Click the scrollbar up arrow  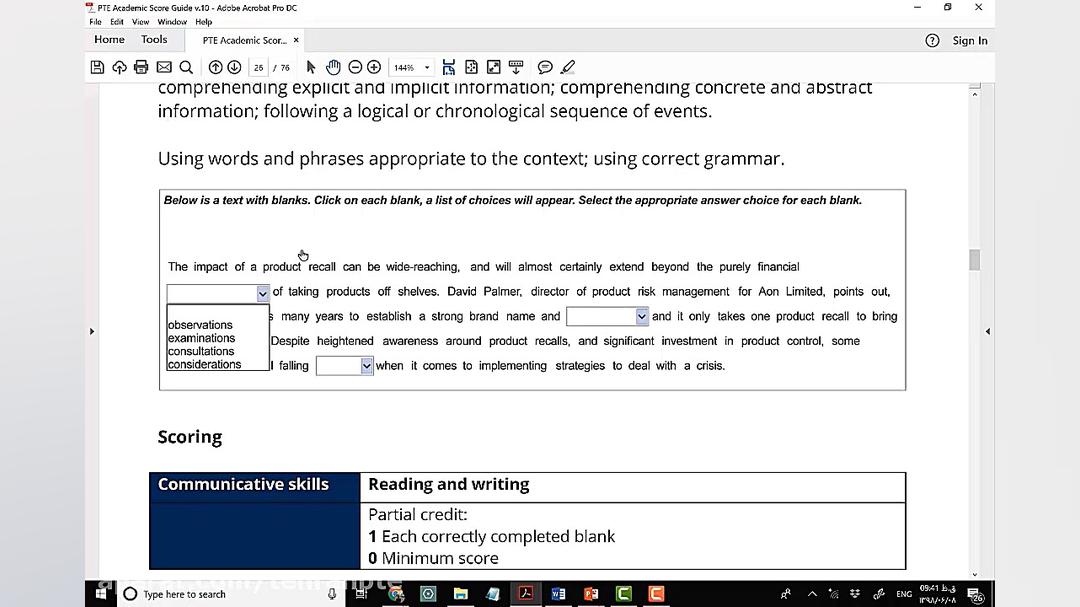975,94
